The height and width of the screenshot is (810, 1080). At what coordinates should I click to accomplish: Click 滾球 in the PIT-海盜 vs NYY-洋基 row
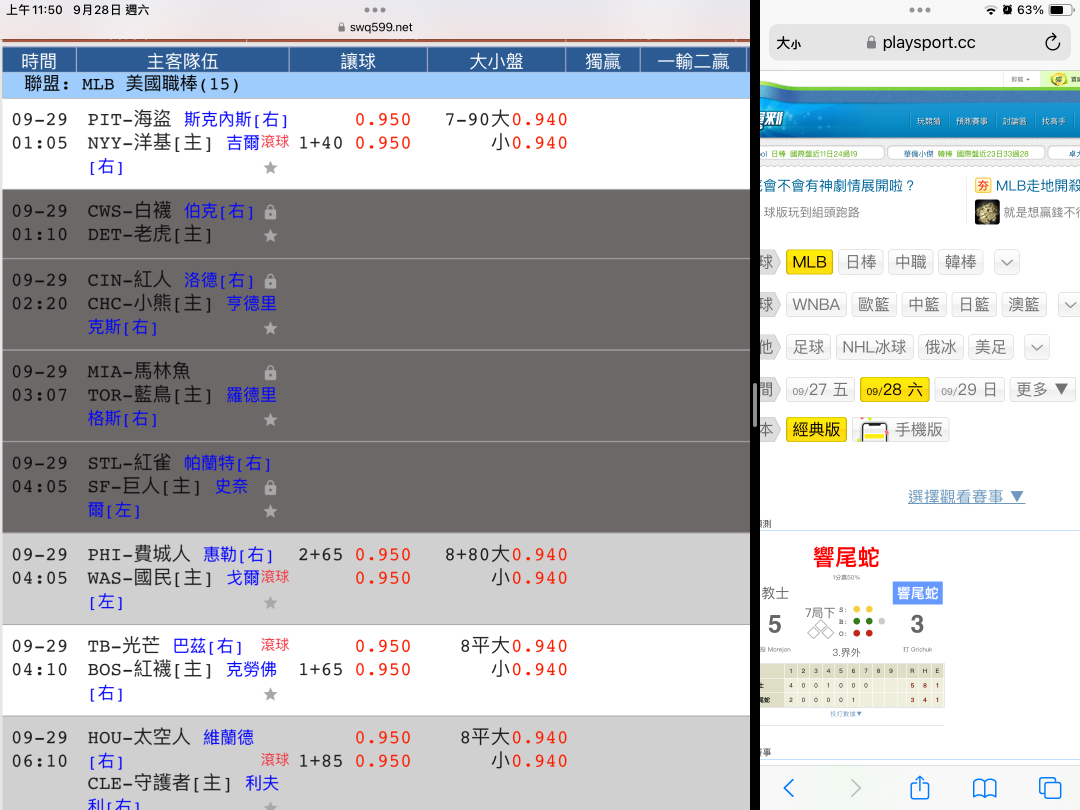coord(275,141)
